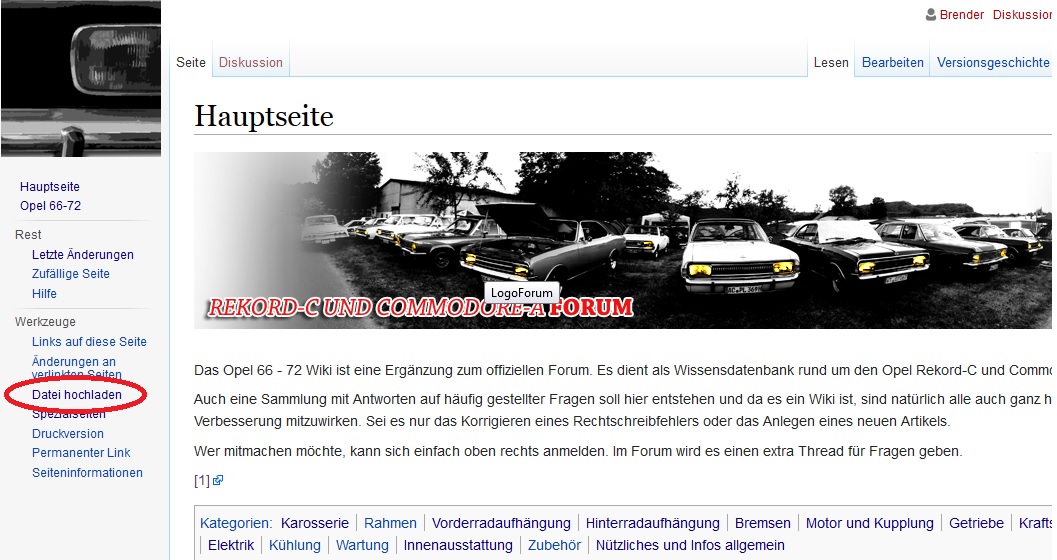Open the Motor und Kupplung category
The height and width of the screenshot is (560, 1057).
[870, 523]
